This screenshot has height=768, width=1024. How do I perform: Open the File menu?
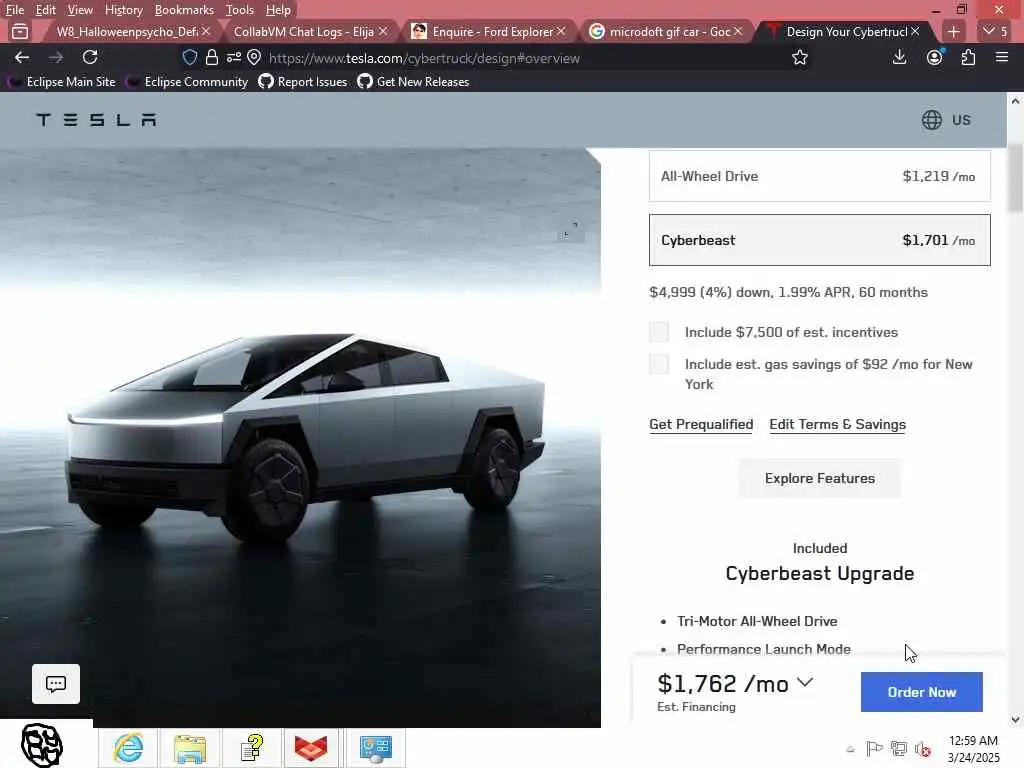tap(15, 10)
